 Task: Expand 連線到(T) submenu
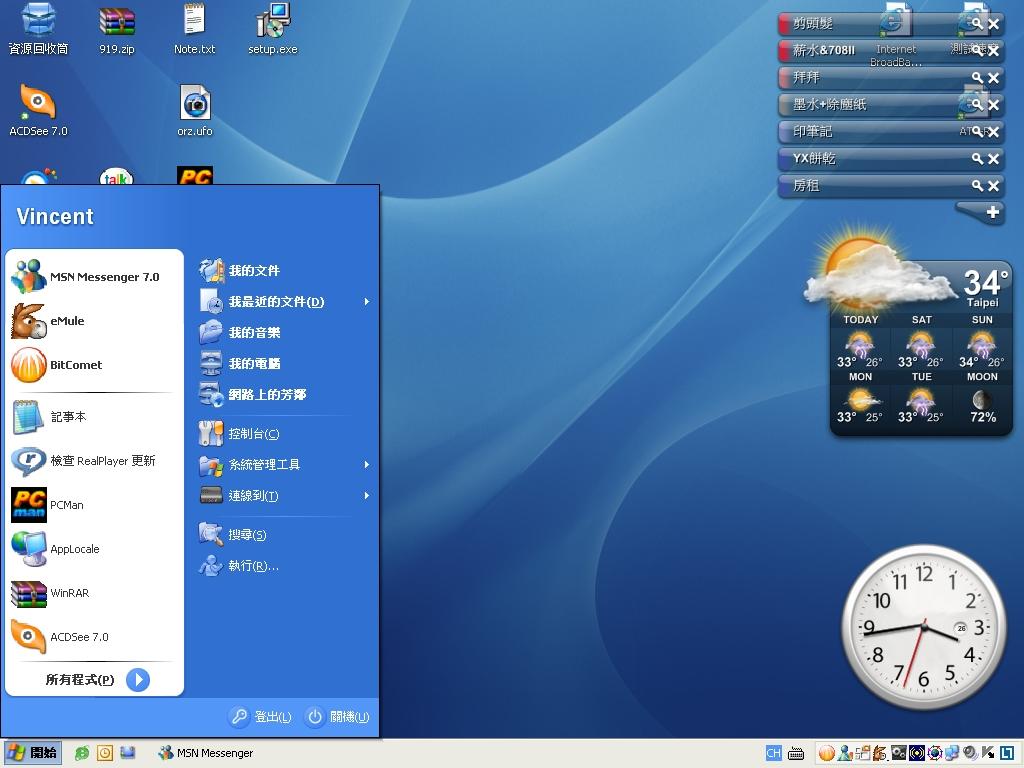coord(285,496)
